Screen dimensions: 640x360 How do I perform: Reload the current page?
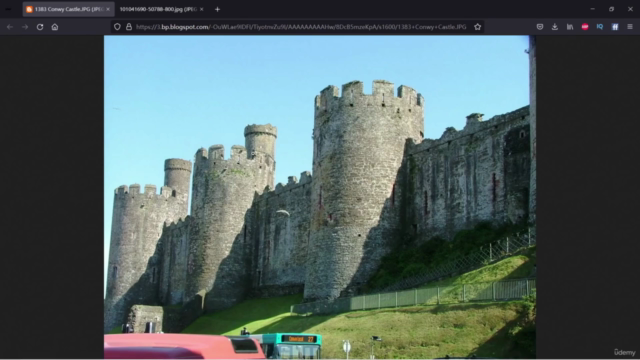point(40,27)
